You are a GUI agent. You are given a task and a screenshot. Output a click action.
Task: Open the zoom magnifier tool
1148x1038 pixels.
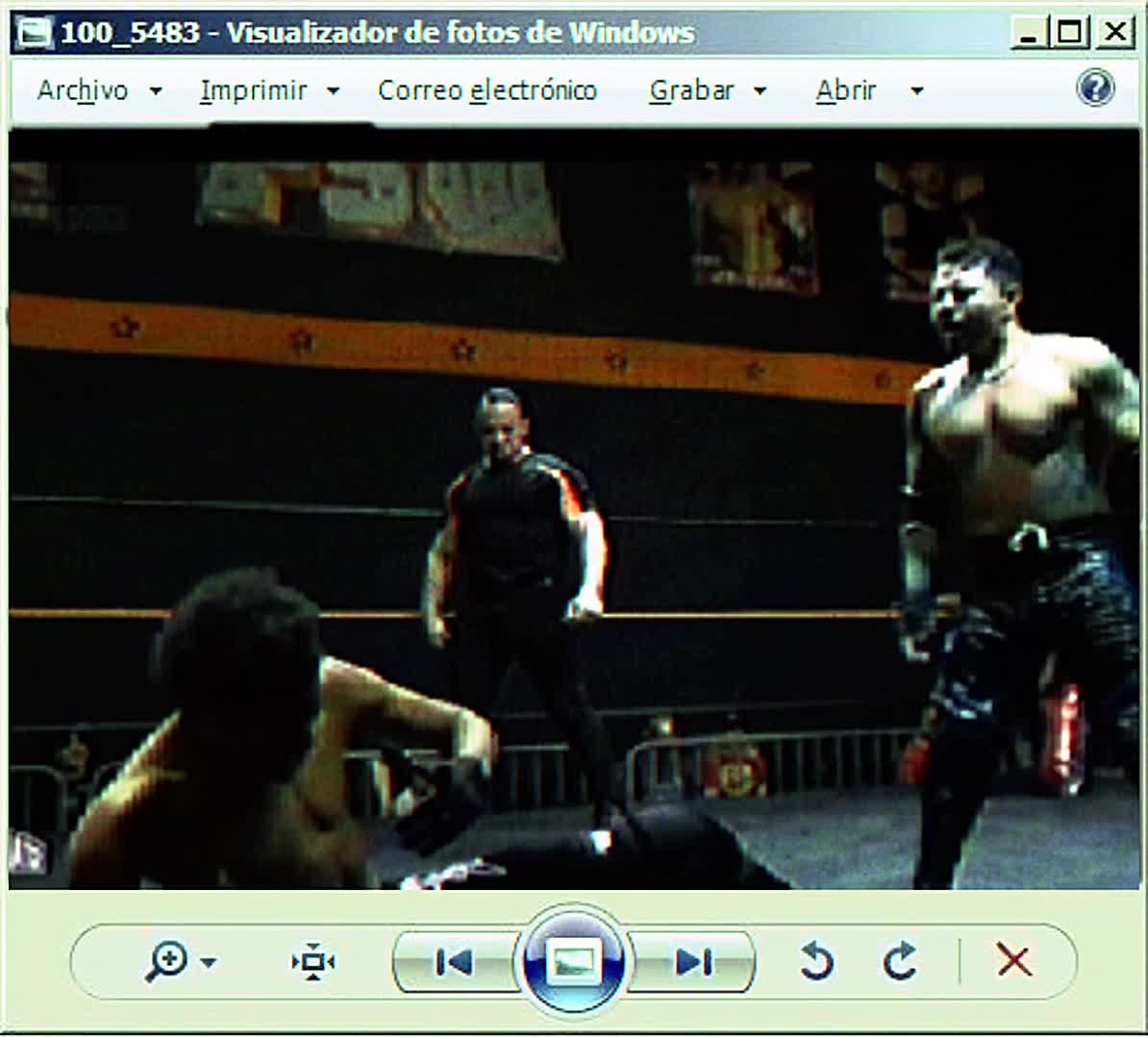pos(166,961)
